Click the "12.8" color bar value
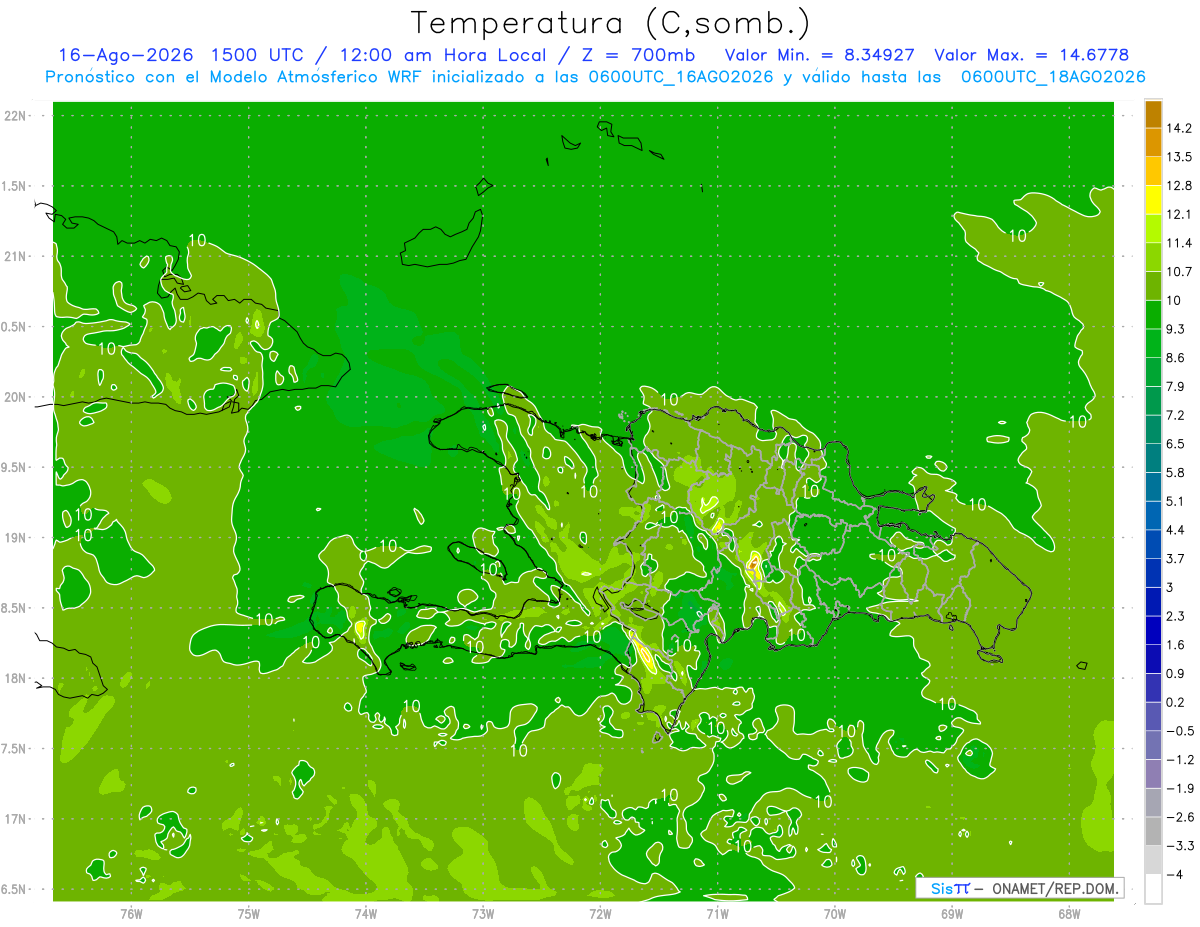Image resolution: width=1200 pixels, height=927 pixels. tap(1179, 185)
